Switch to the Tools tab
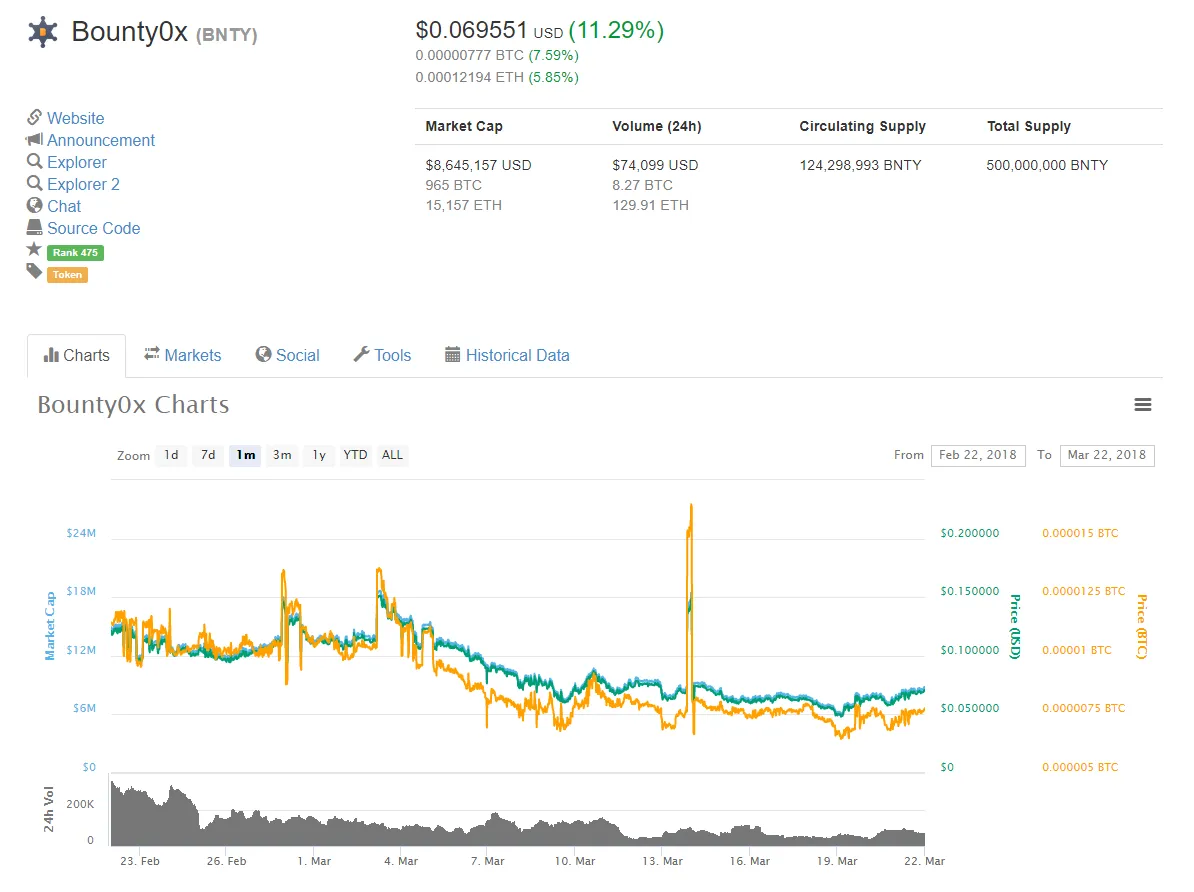The width and height of the screenshot is (1194, 892). tap(382, 356)
